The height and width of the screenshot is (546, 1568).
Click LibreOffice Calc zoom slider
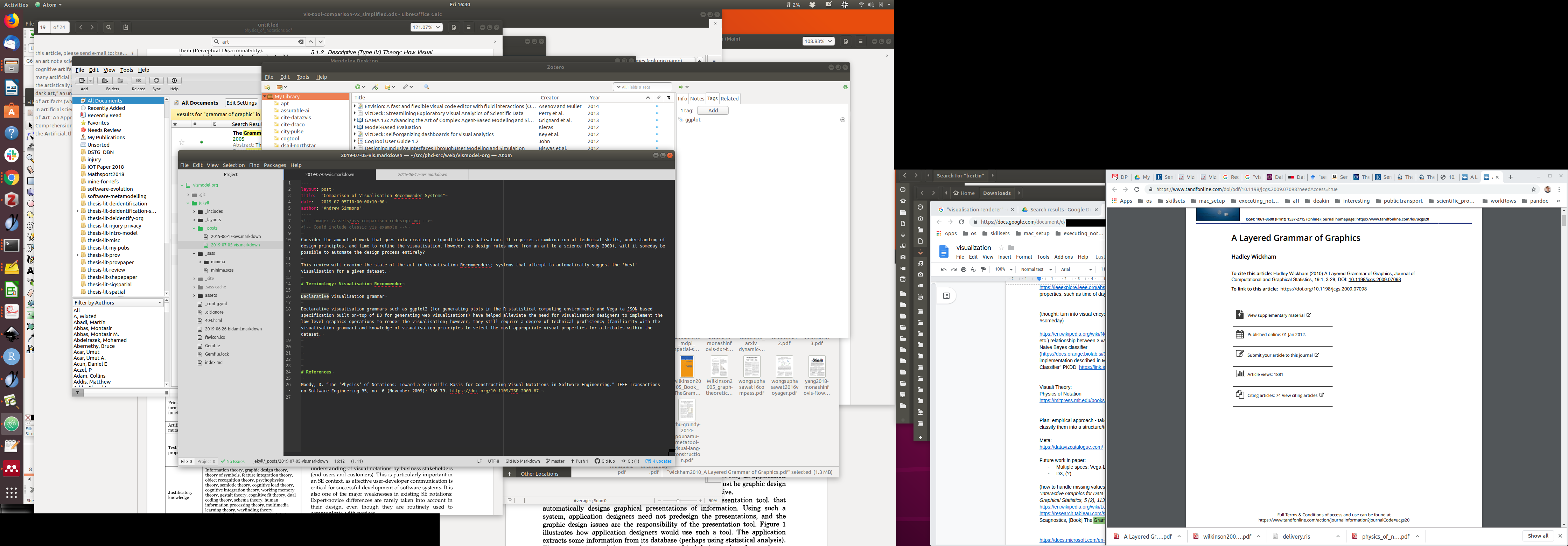(x=679, y=500)
